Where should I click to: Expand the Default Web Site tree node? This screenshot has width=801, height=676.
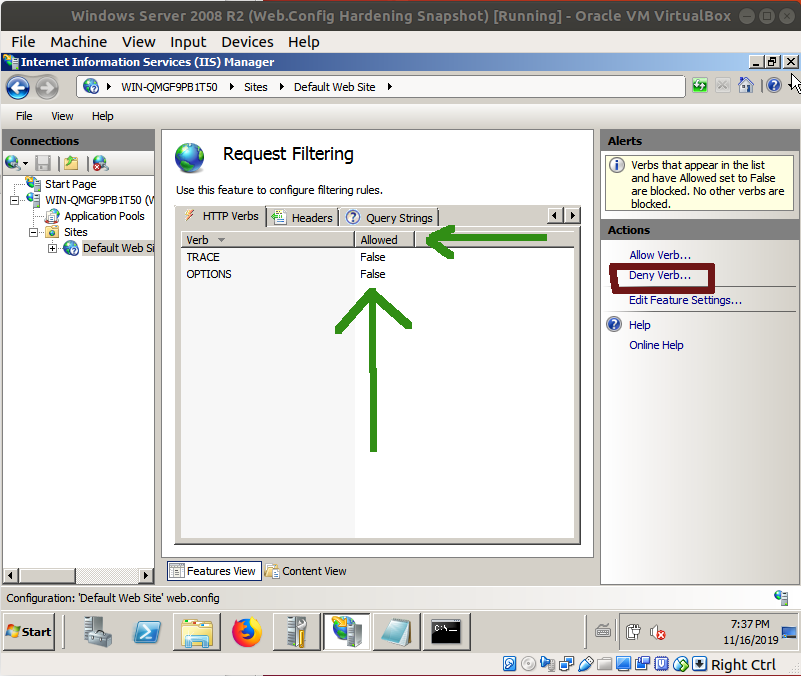pos(52,248)
